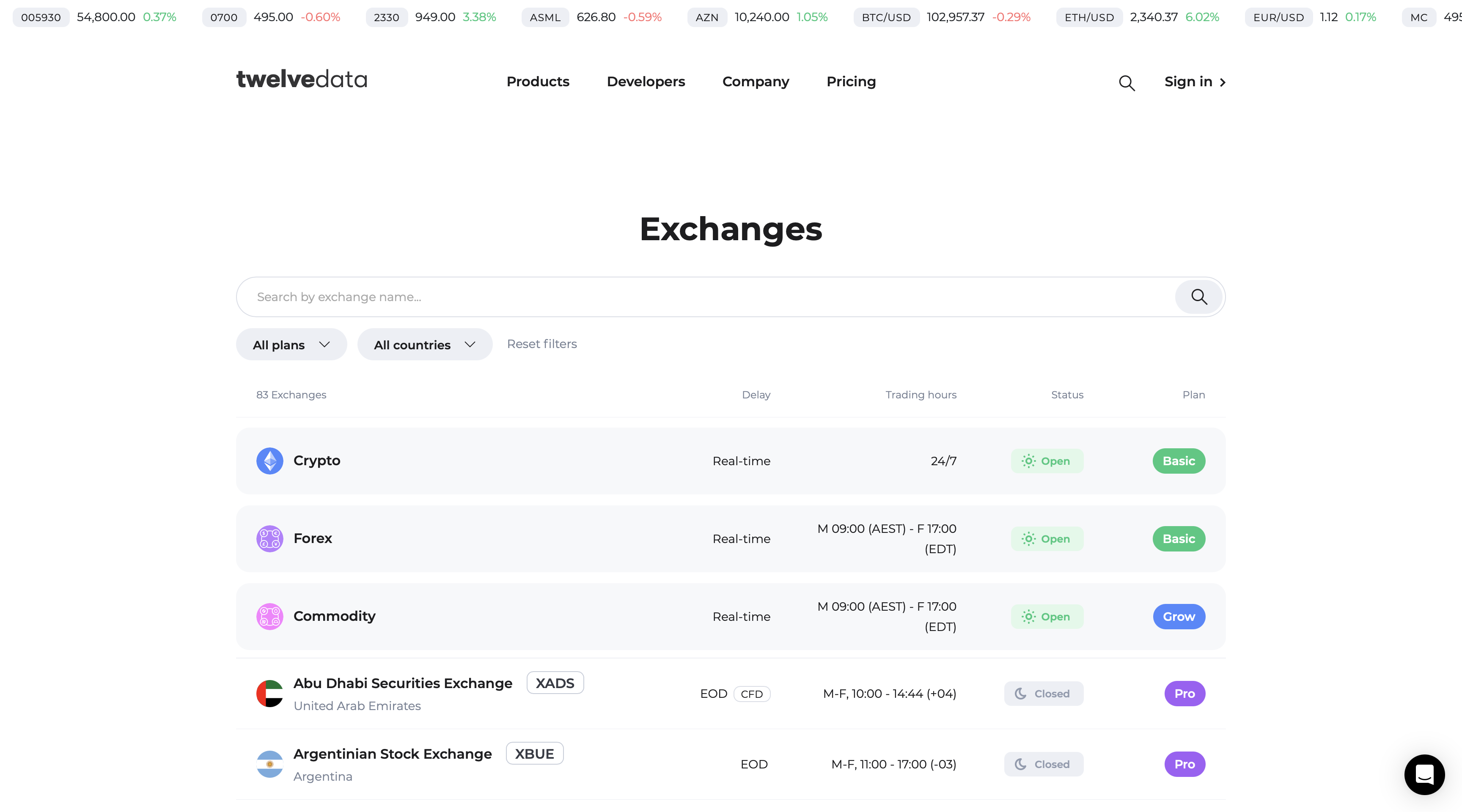Click the Grow plan badge for Commodity
This screenshot has height=812, width=1462.
click(x=1178, y=616)
